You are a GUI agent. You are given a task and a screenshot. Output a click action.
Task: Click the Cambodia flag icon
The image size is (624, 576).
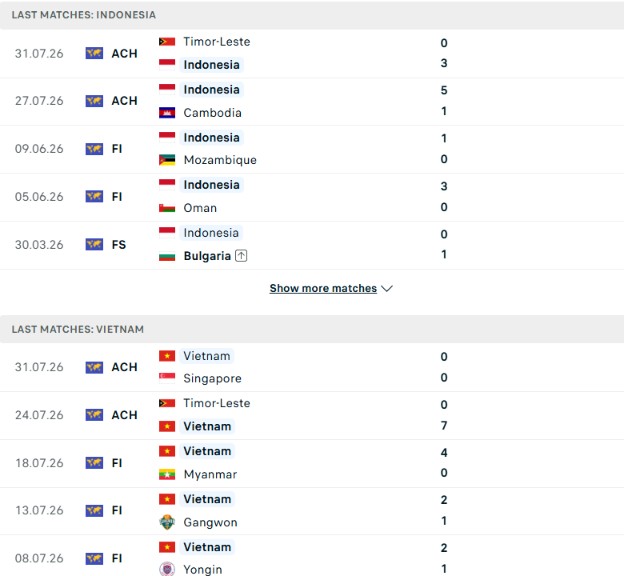coord(167,113)
